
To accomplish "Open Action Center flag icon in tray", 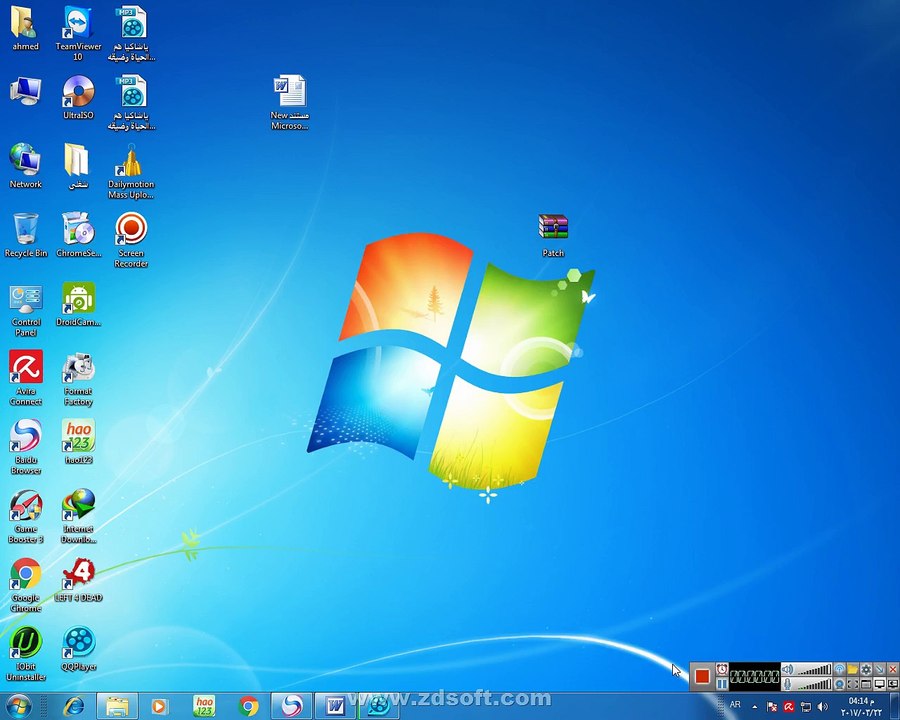I will [772, 706].
